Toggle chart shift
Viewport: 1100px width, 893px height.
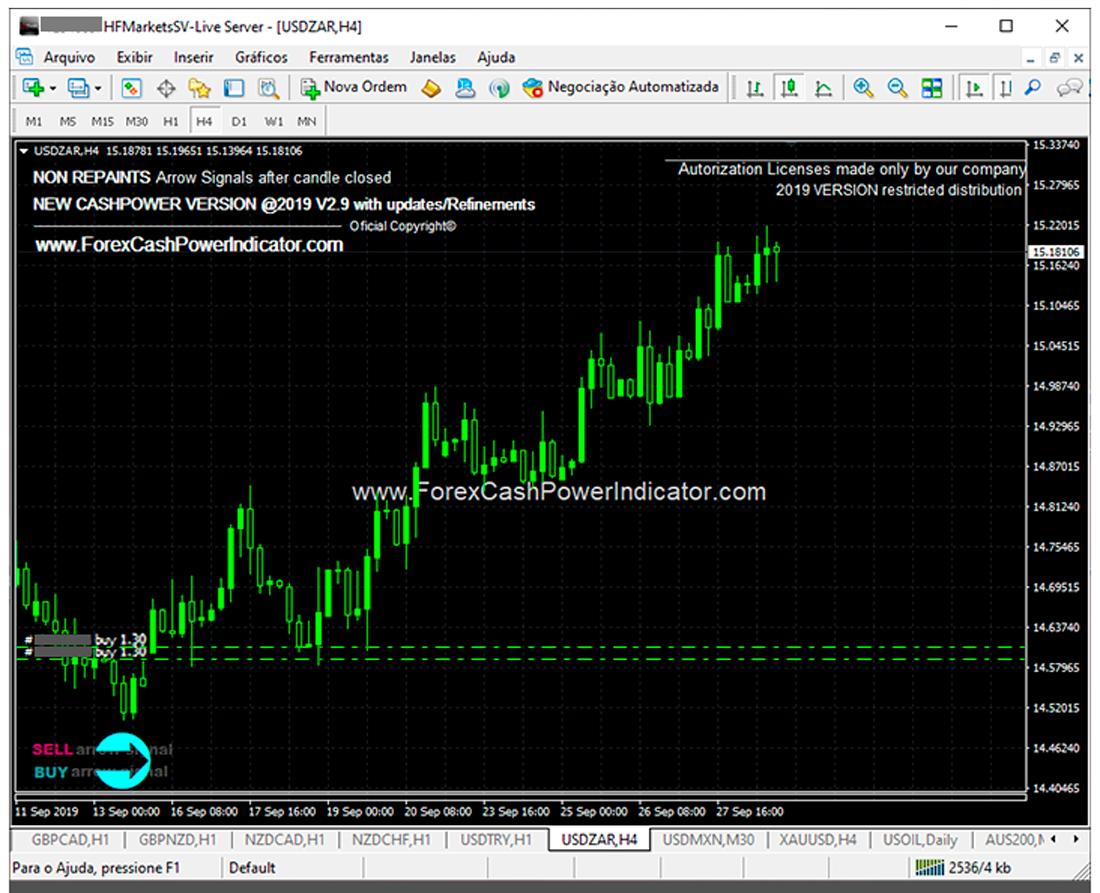pyautogui.click(x=1005, y=88)
